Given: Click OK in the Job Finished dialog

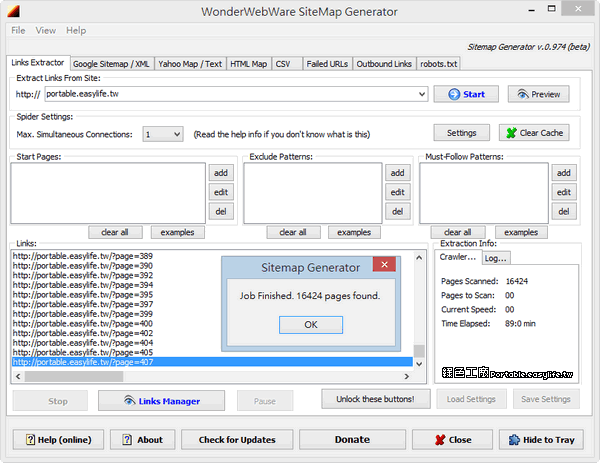Looking at the screenshot, I should click(311, 325).
